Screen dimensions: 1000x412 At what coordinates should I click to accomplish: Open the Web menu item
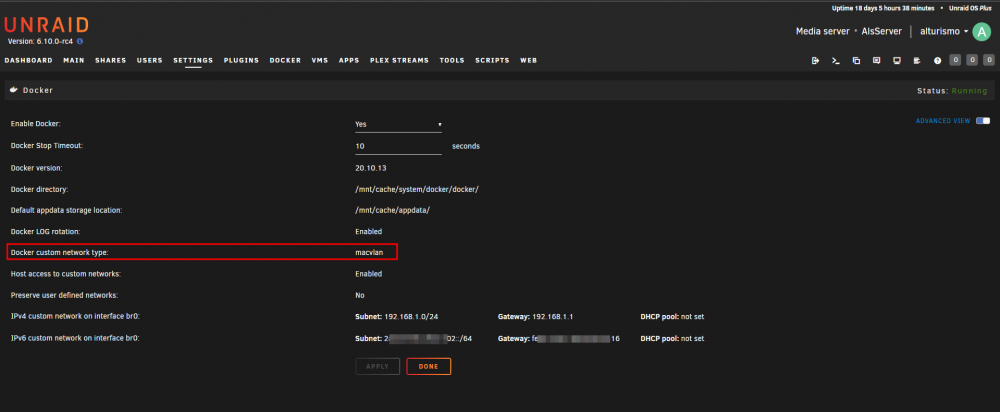pos(529,61)
